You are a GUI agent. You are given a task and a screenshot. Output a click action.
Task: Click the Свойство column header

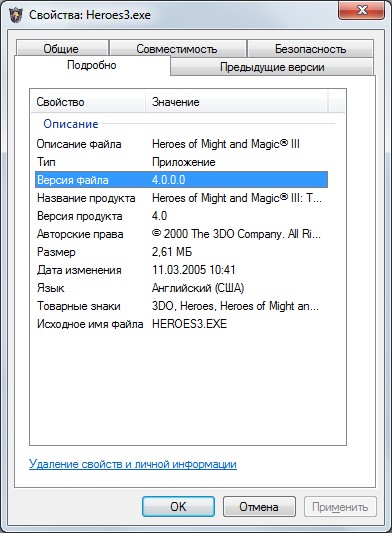coord(88,102)
